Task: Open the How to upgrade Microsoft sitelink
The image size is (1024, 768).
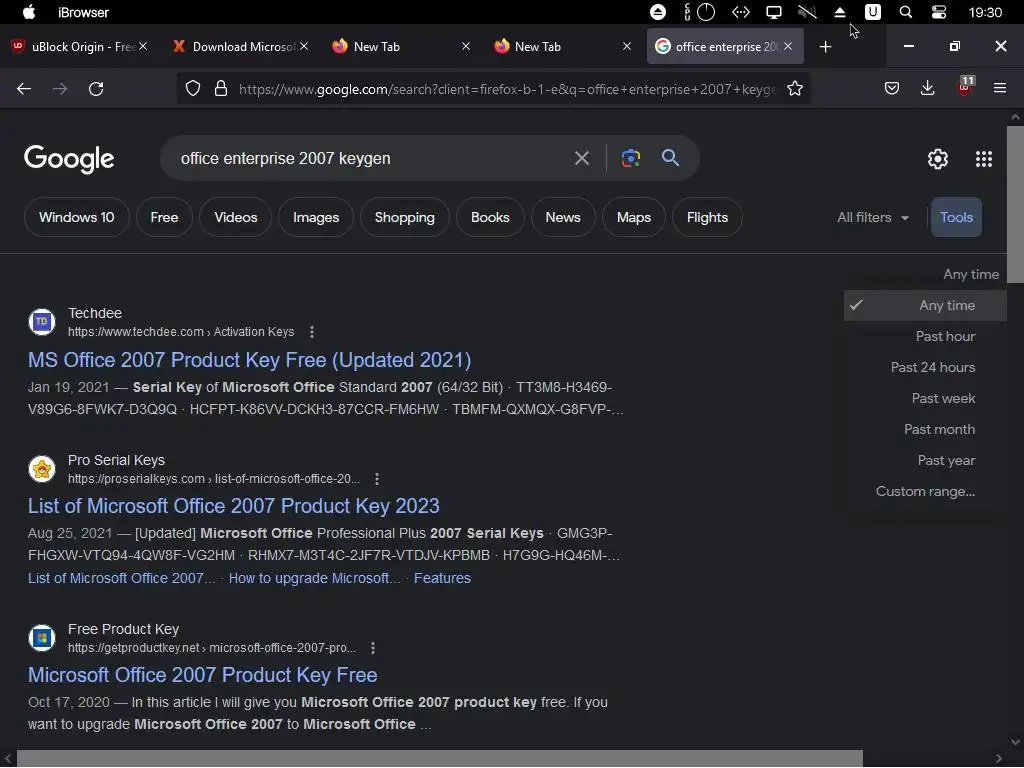Action: coord(314,578)
